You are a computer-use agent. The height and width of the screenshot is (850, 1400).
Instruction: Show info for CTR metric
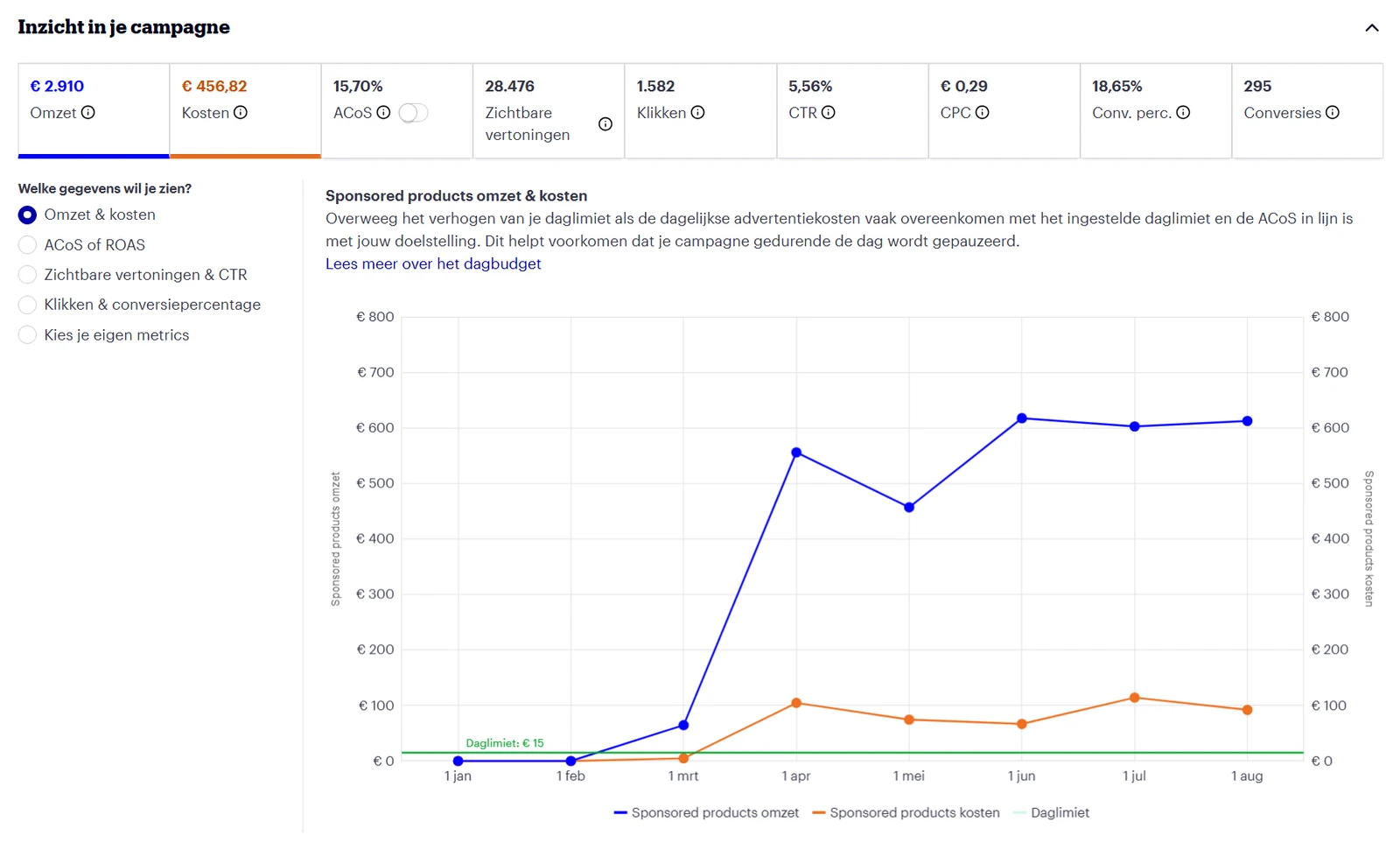click(x=829, y=112)
